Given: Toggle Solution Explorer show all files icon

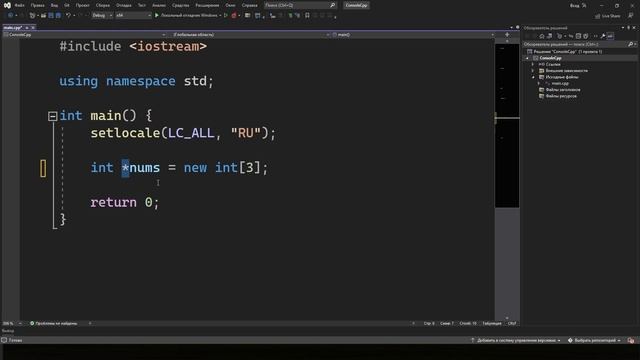Looking at the screenshot, I should [x=586, y=36].
